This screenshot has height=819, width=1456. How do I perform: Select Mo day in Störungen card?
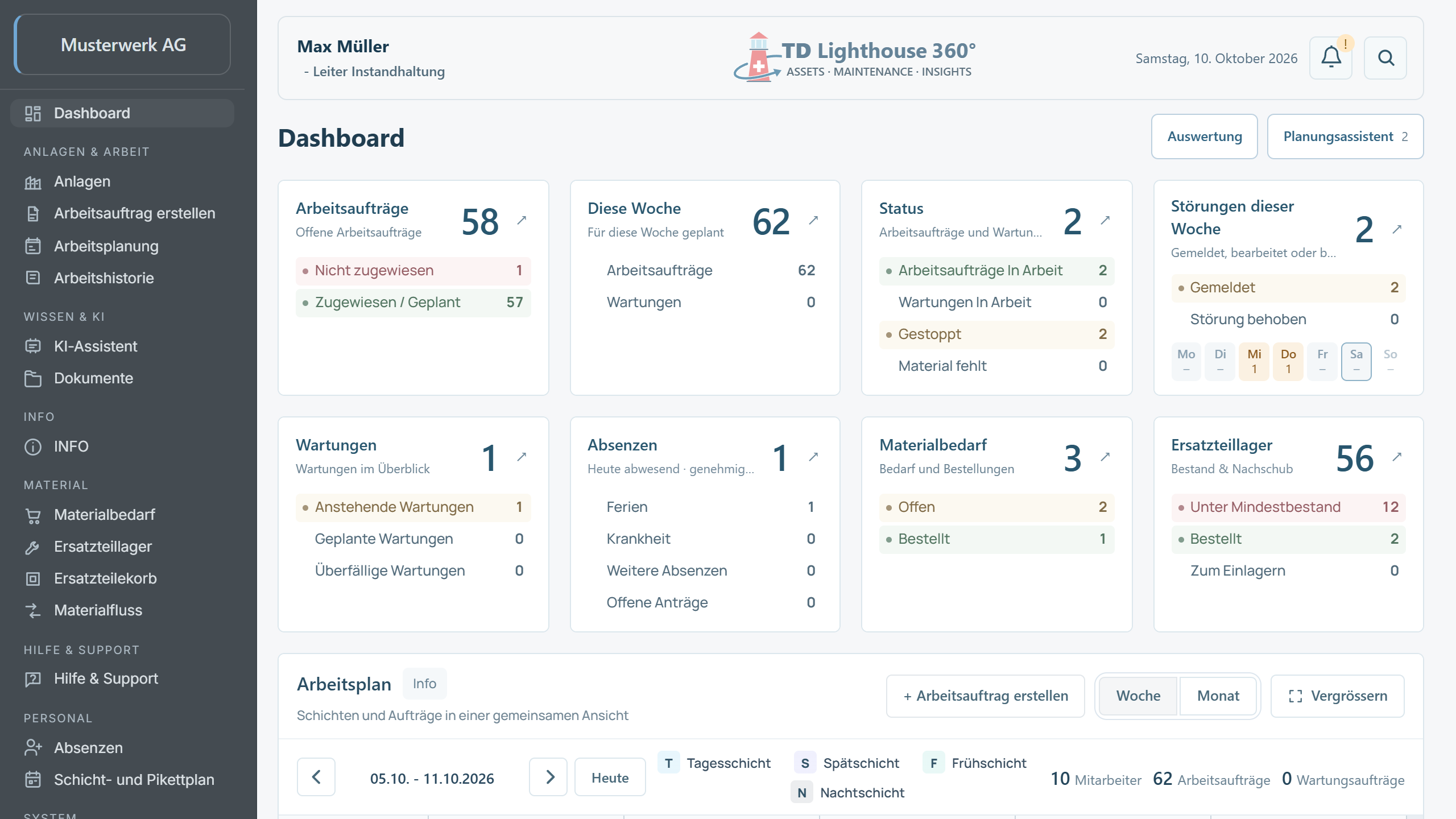click(1186, 361)
